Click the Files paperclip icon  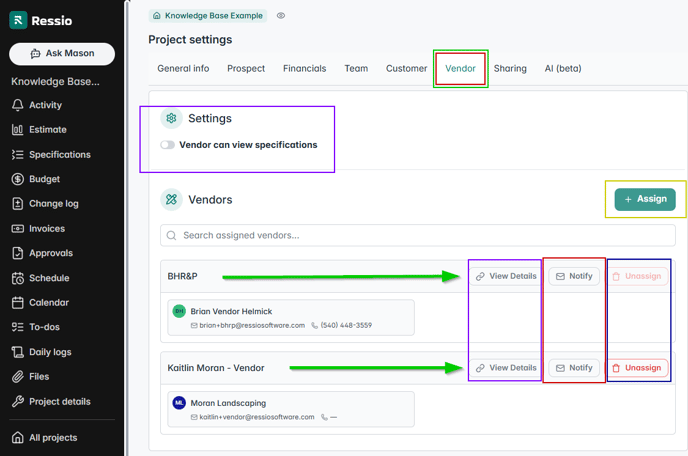pos(18,377)
